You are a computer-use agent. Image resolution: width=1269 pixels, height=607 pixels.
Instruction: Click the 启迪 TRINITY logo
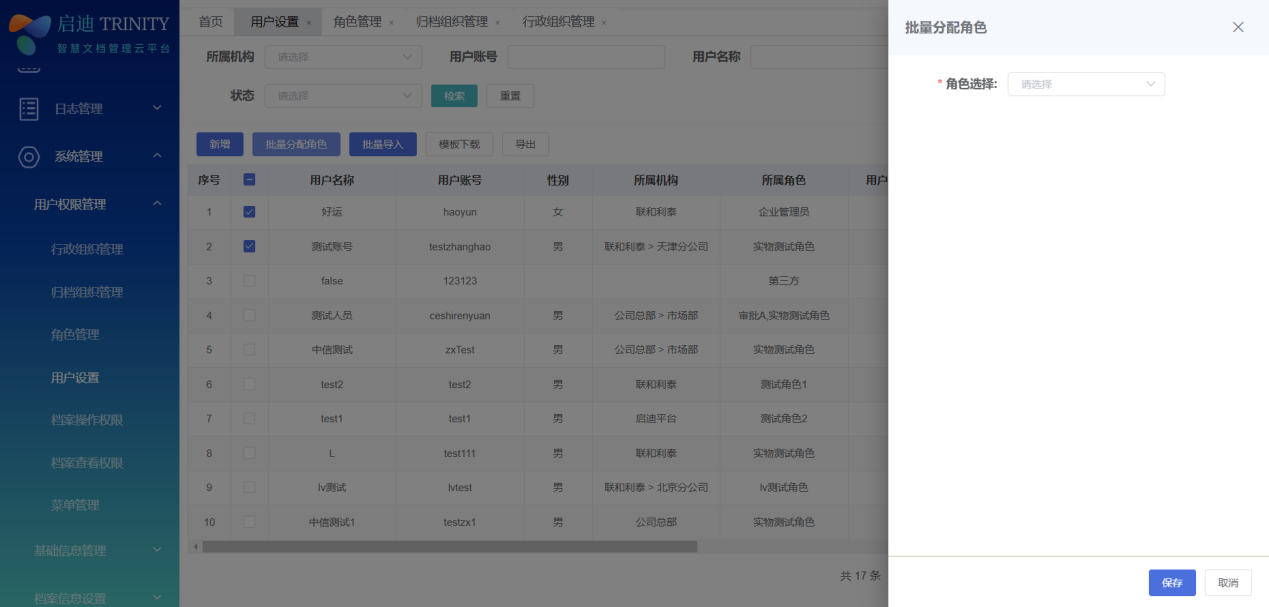click(90, 33)
